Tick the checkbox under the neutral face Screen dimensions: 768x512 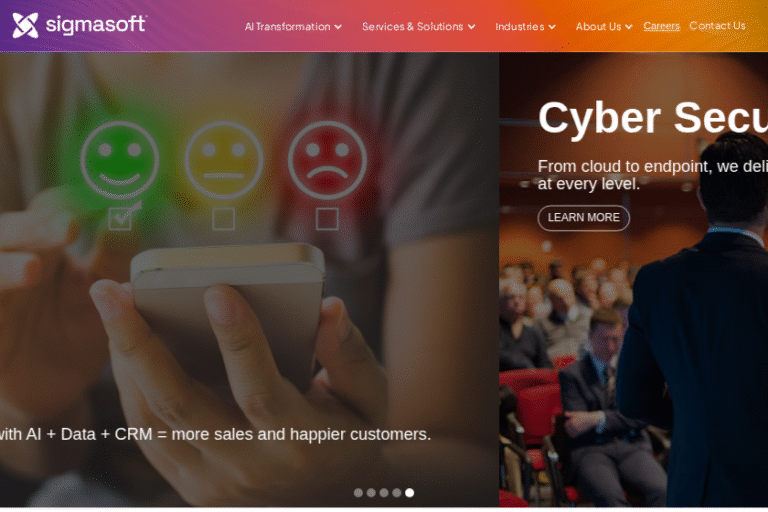223,219
